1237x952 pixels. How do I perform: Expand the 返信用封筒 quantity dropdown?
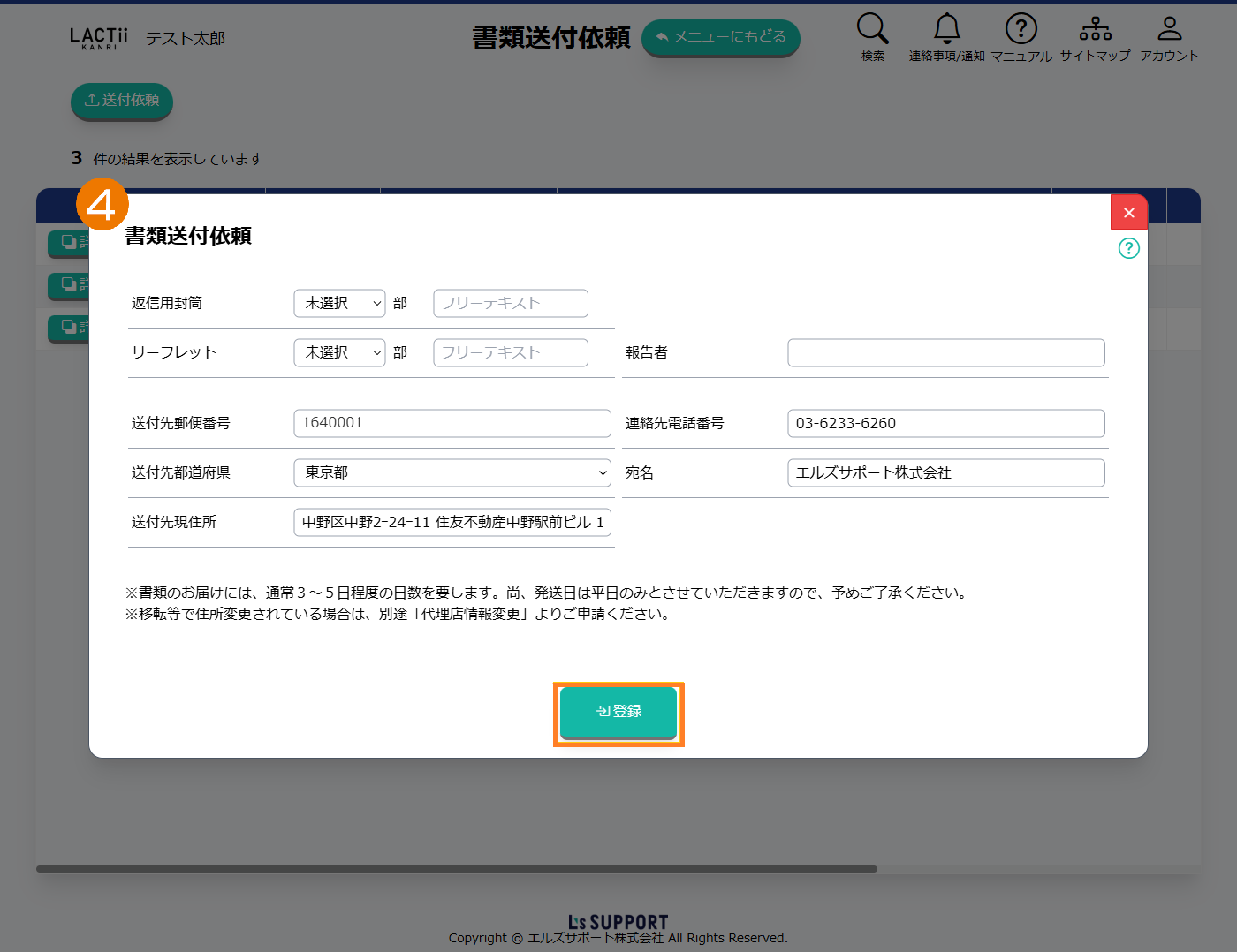pos(339,303)
